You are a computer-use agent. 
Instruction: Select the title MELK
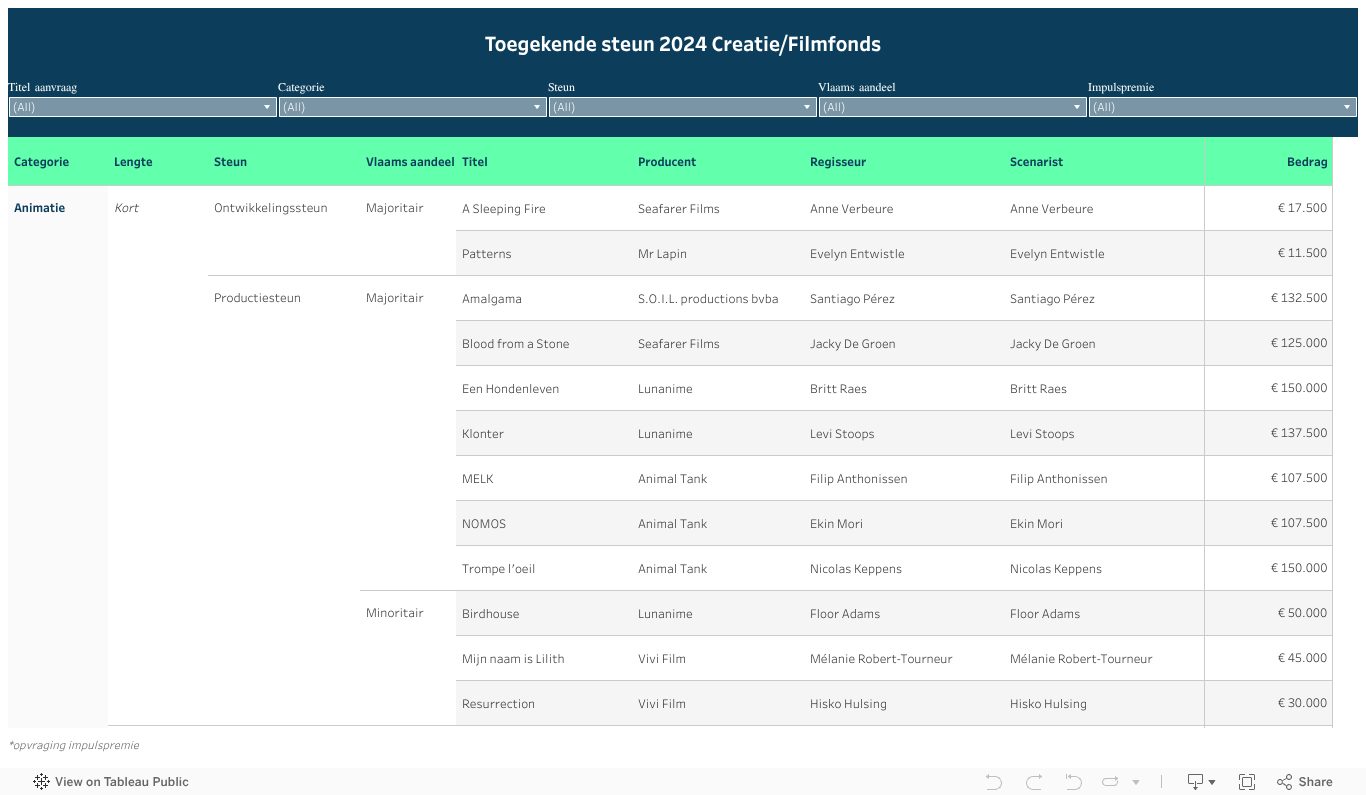(478, 479)
